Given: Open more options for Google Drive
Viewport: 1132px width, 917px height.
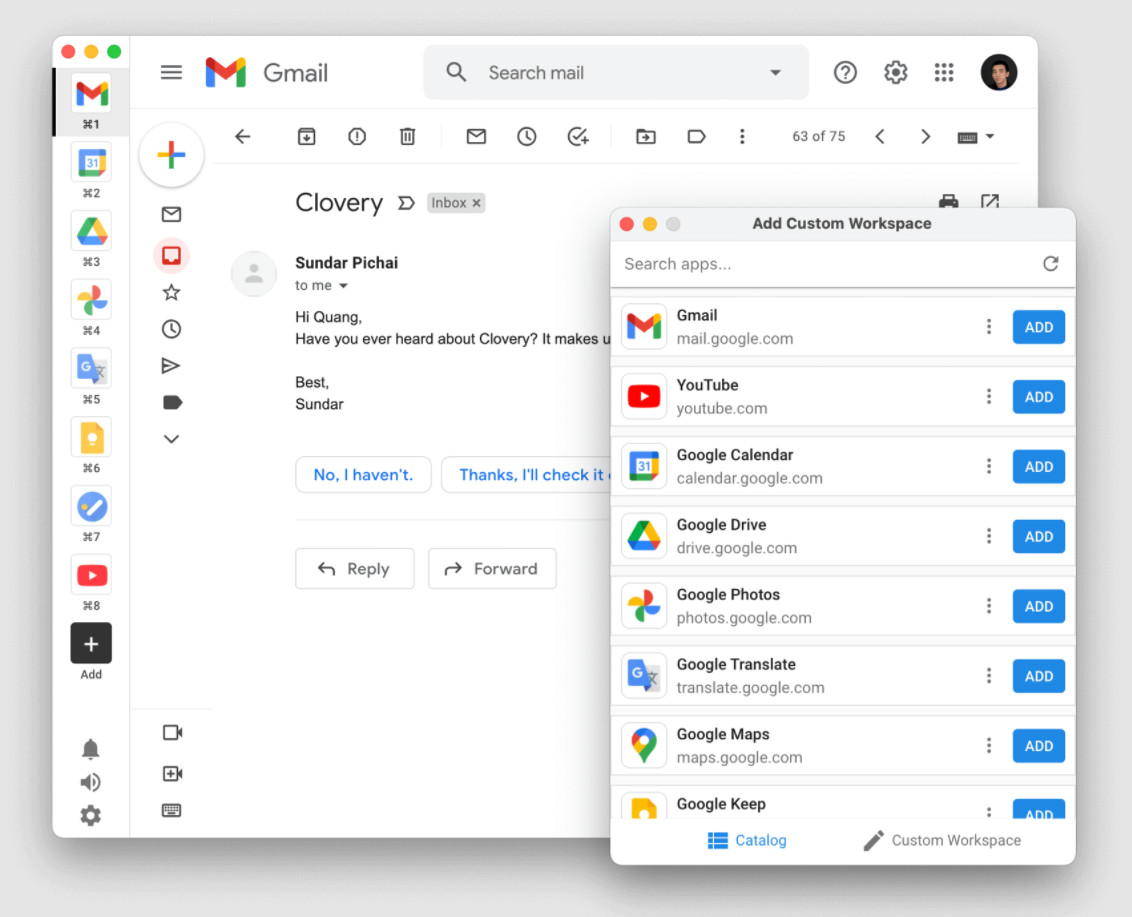Looking at the screenshot, I should [x=988, y=536].
